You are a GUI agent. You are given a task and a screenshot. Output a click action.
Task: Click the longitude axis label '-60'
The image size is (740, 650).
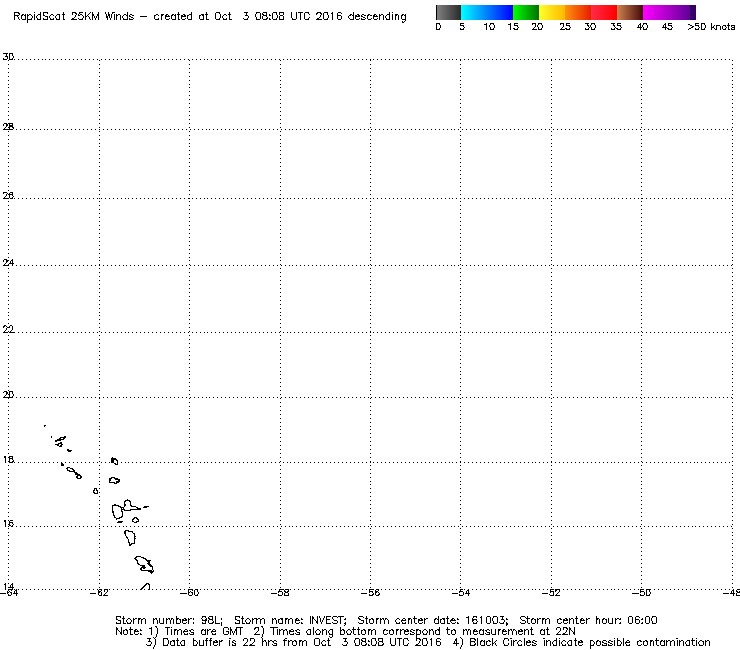[190, 593]
